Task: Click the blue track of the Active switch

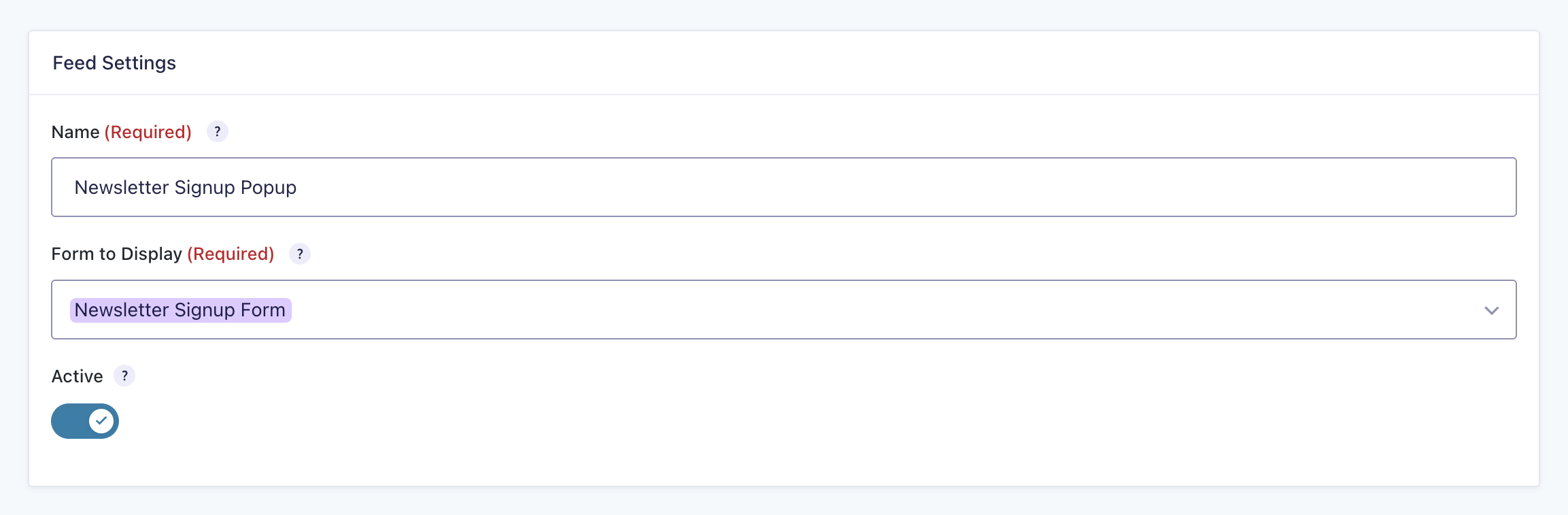Action: click(69, 421)
